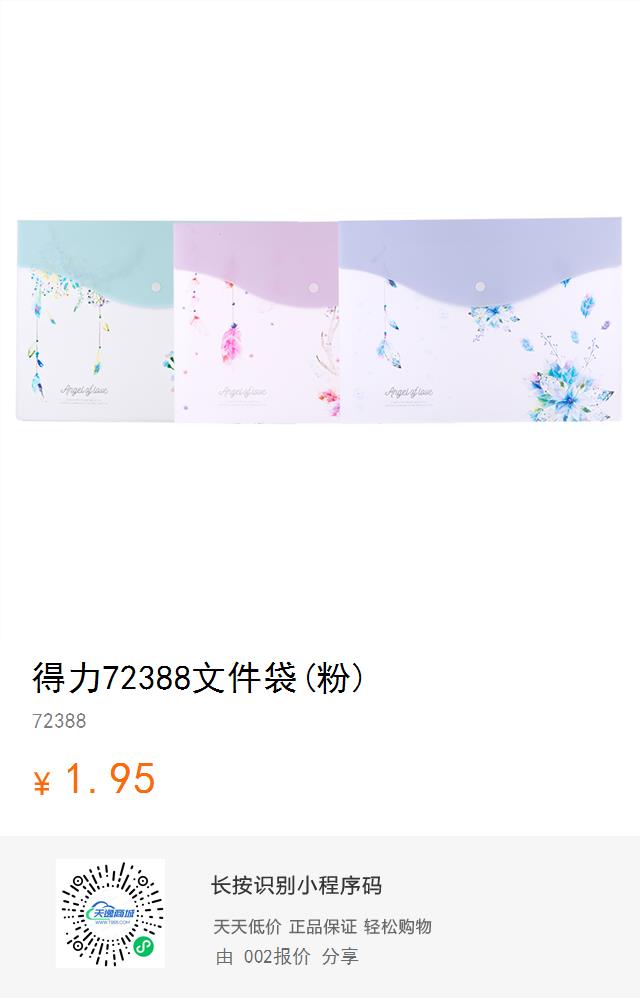Viewport: 640px width, 998px height.
Task: Click the green mini-program icon on QR code
Action: pyautogui.click(x=143, y=947)
